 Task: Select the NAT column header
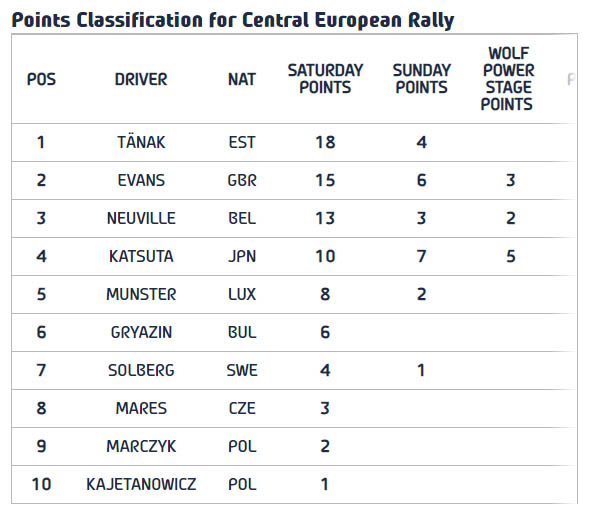(x=242, y=79)
